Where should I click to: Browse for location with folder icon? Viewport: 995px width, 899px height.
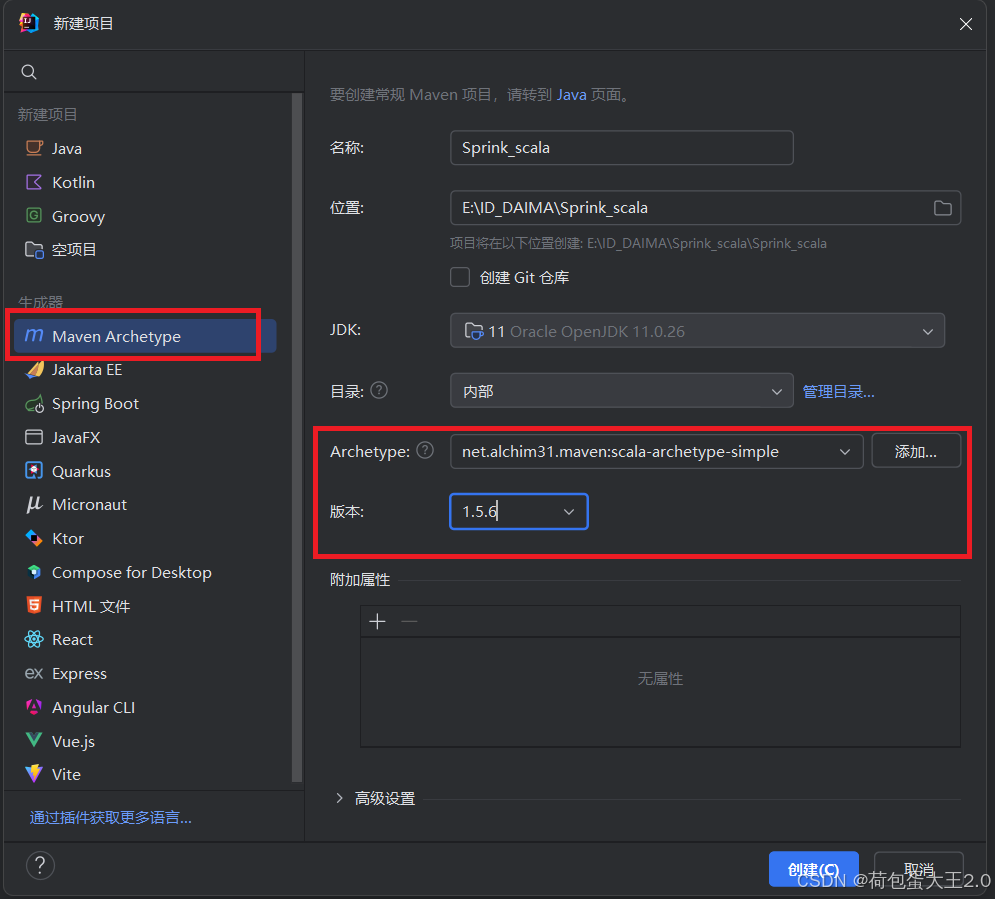click(942, 208)
